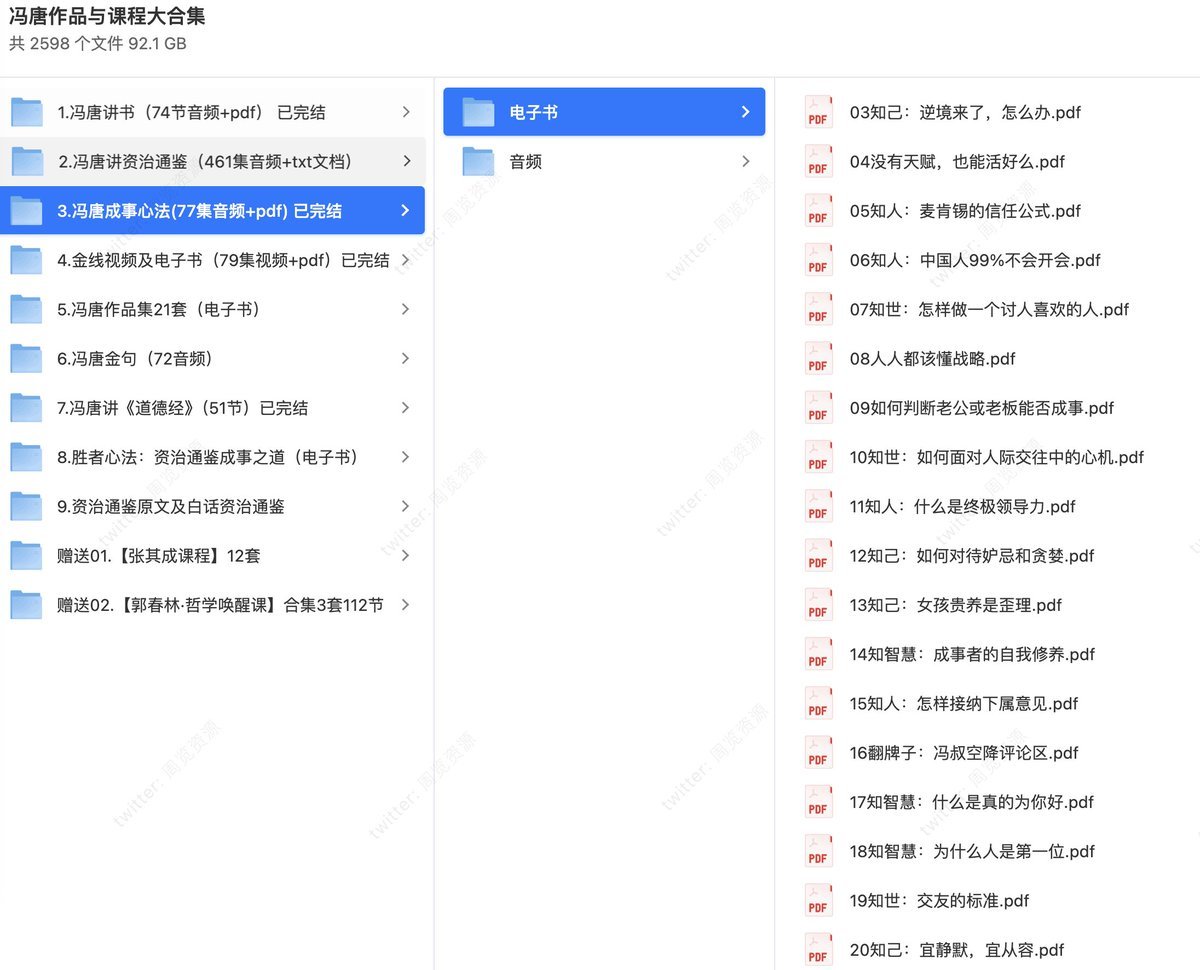Expand chevron of 3.冯唐成事心法 folder

coord(405,210)
